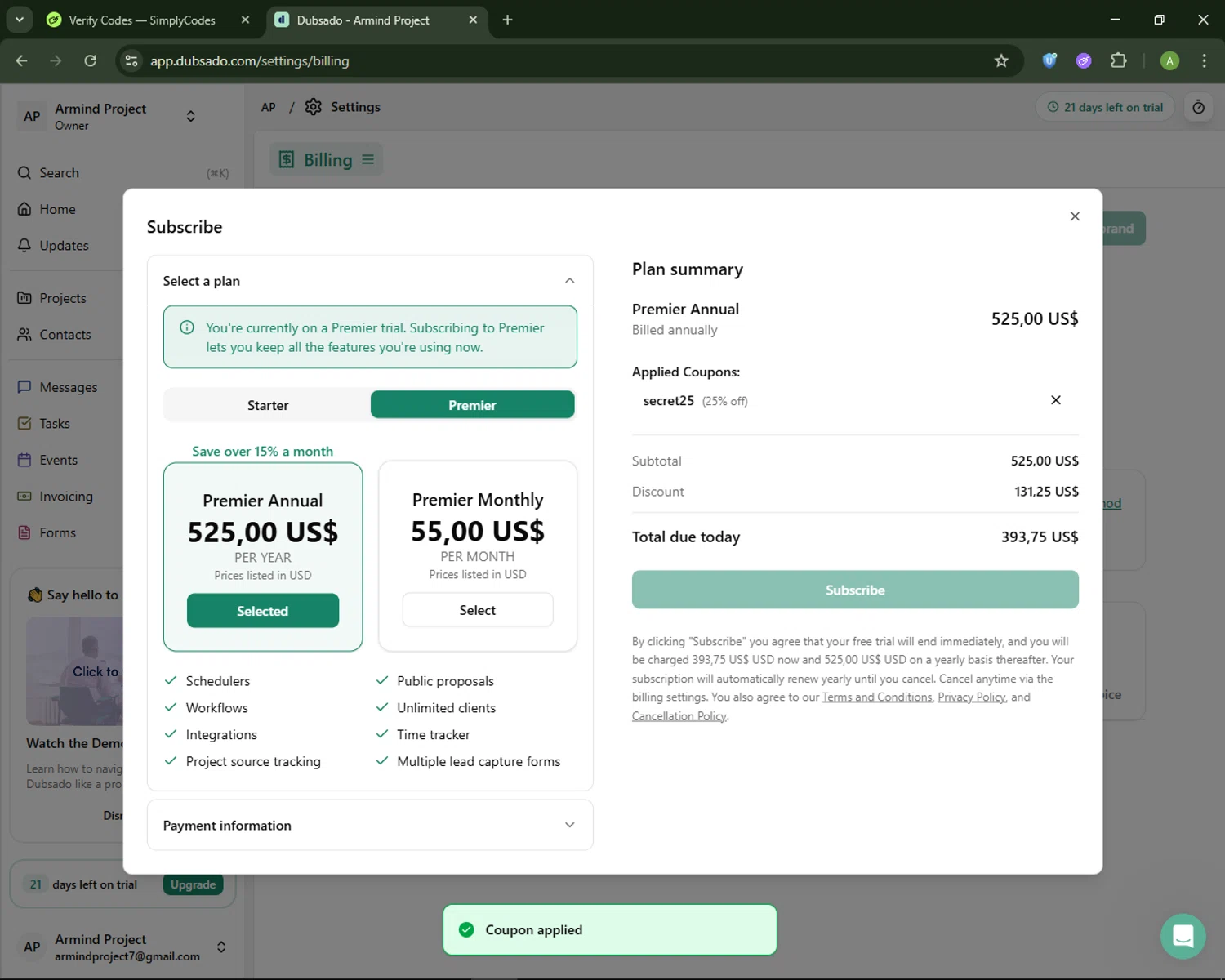Open the time tracker stopwatch icon
This screenshot has height=980, width=1225.
pos(1198,107)
